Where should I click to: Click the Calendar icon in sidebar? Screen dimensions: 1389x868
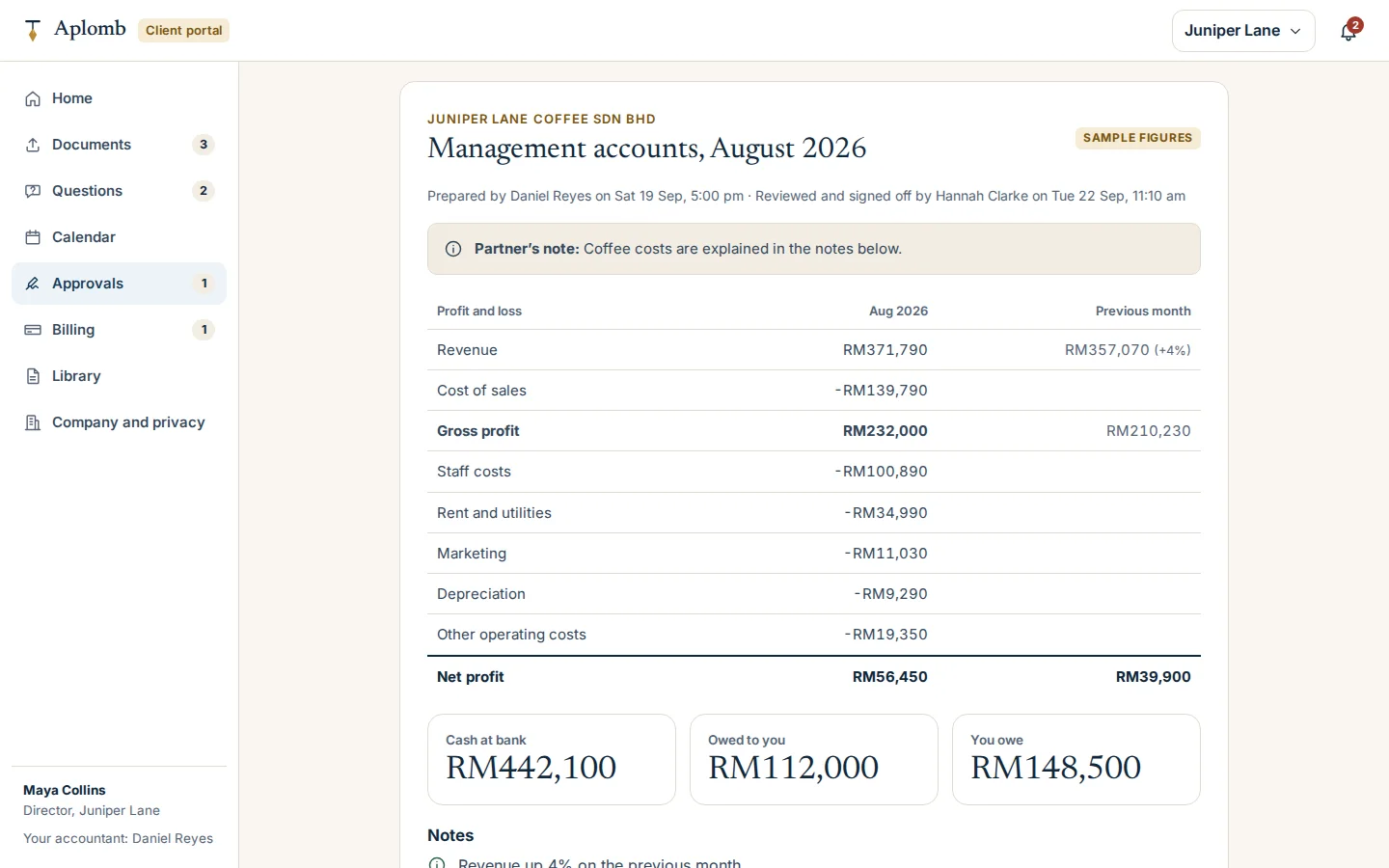33,237
